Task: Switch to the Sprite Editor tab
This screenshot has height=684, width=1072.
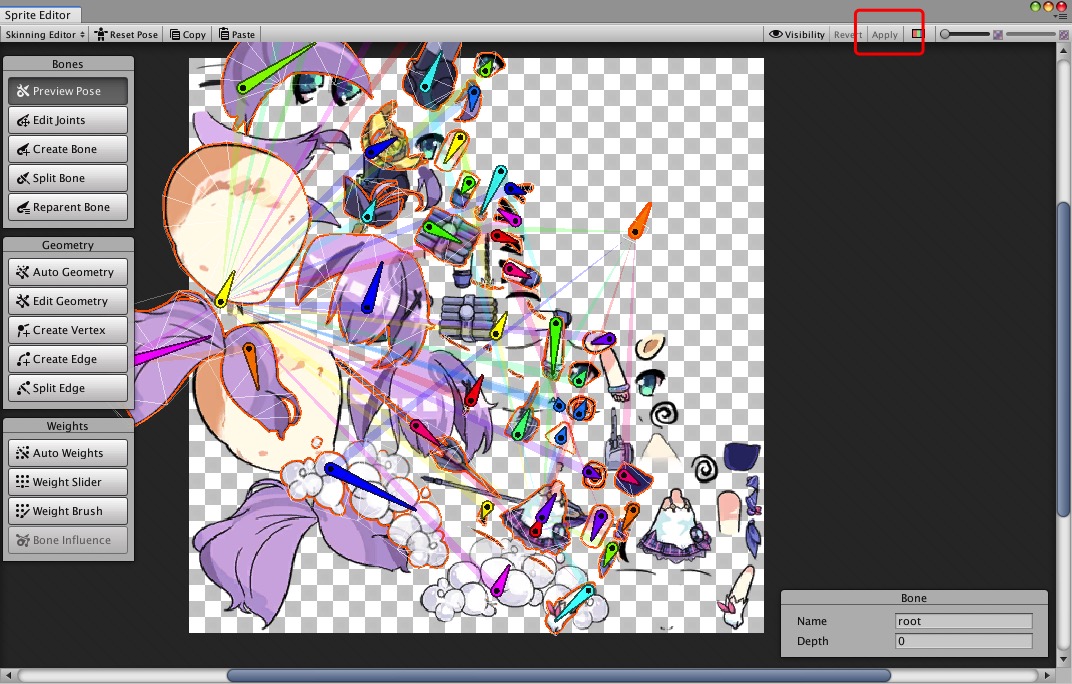Action: [x=40, y=15]
